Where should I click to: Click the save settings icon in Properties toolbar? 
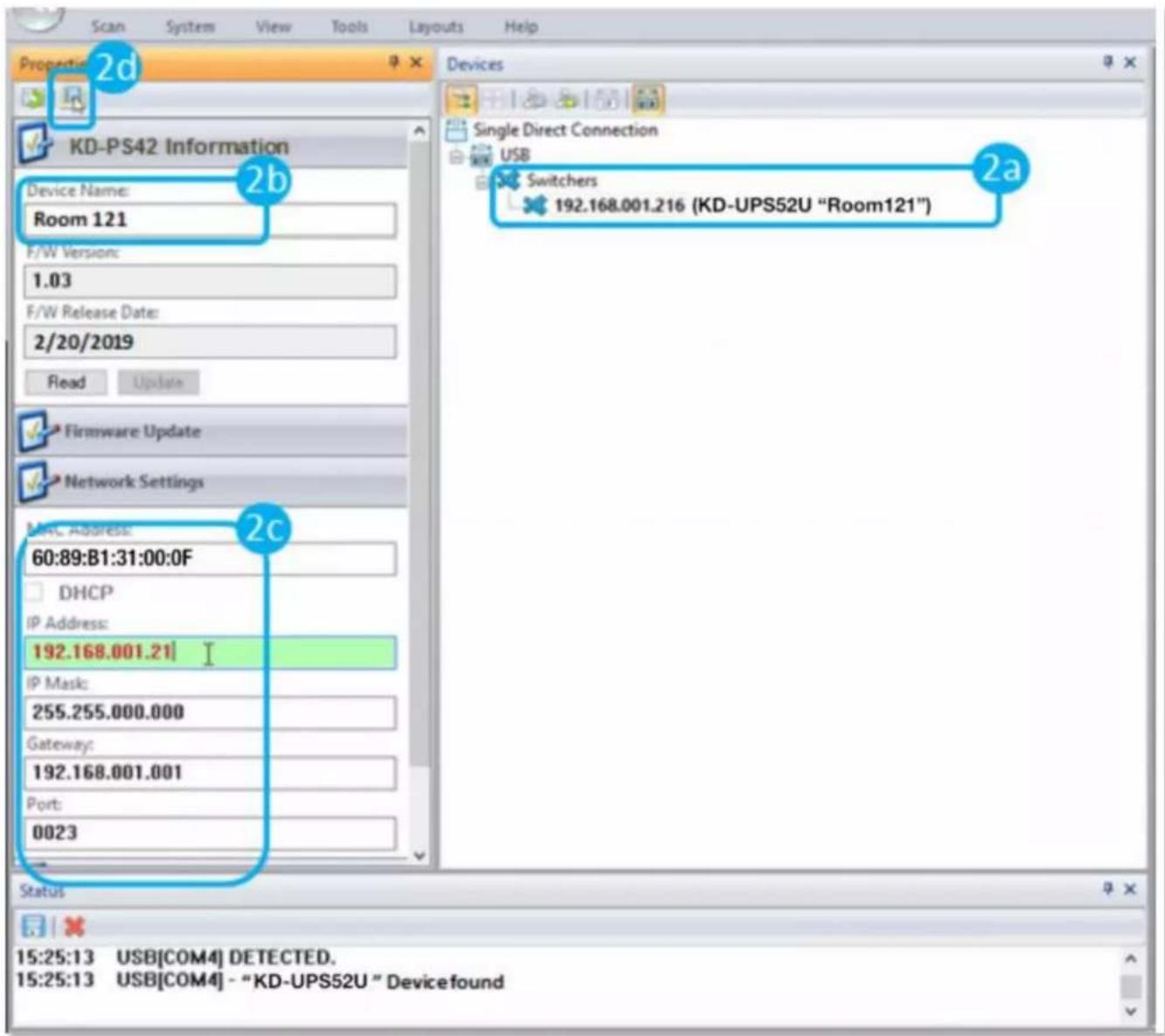[x=73, y=98]
